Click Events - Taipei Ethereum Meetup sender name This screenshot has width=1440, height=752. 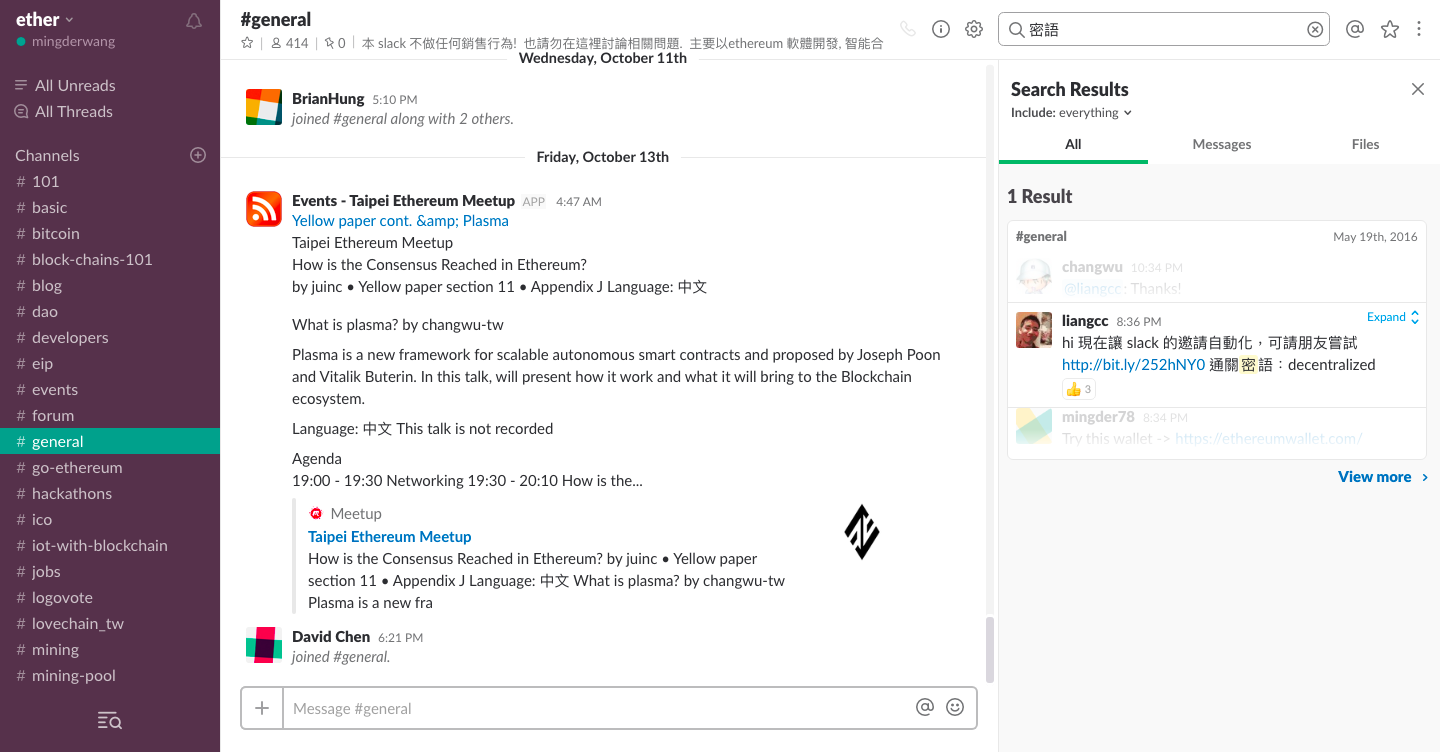pyautogui.click(x=403, y=200)
